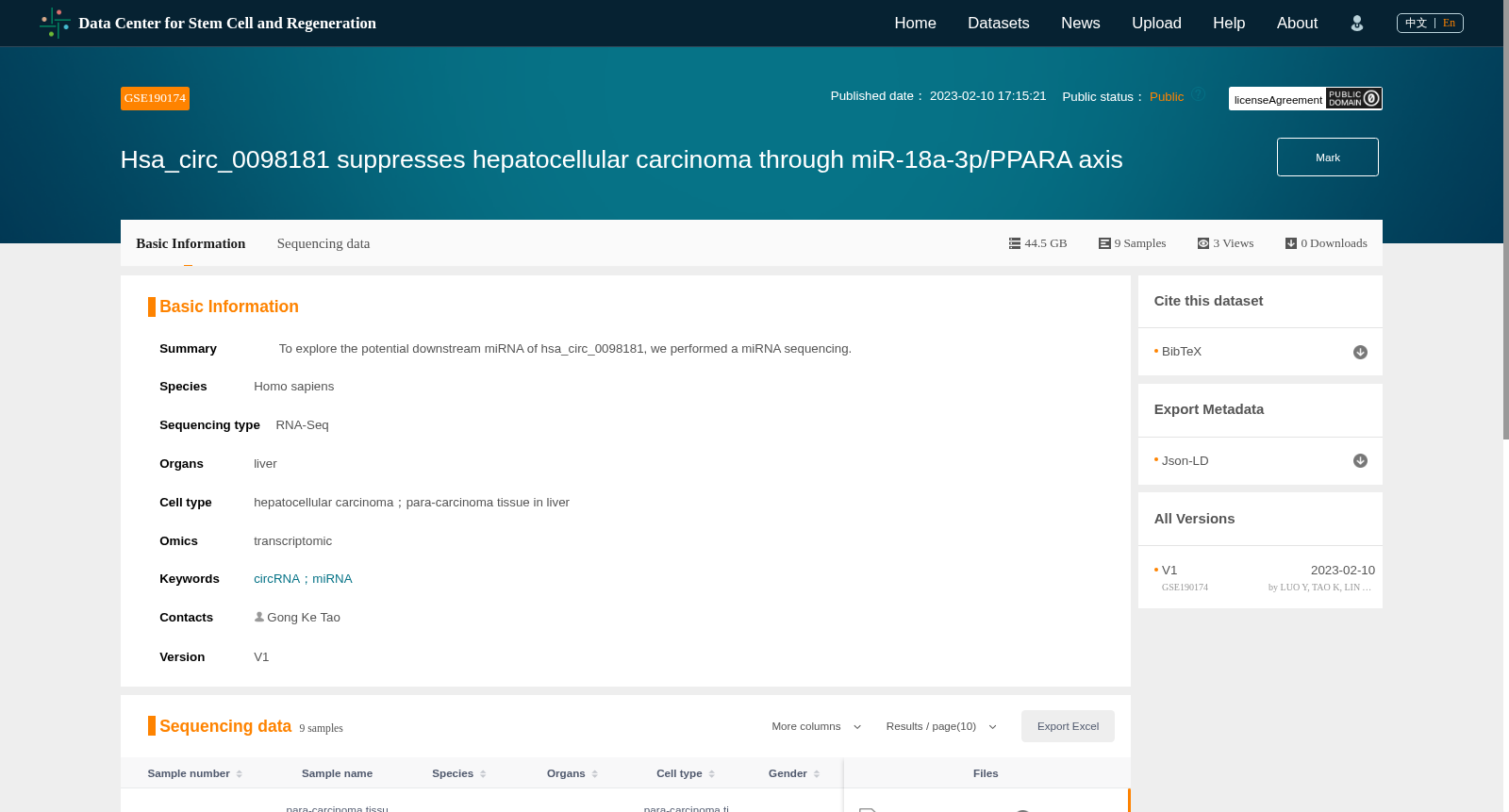Sort table by Sample number arrows

pyautogui.click(x=240, y=774)
